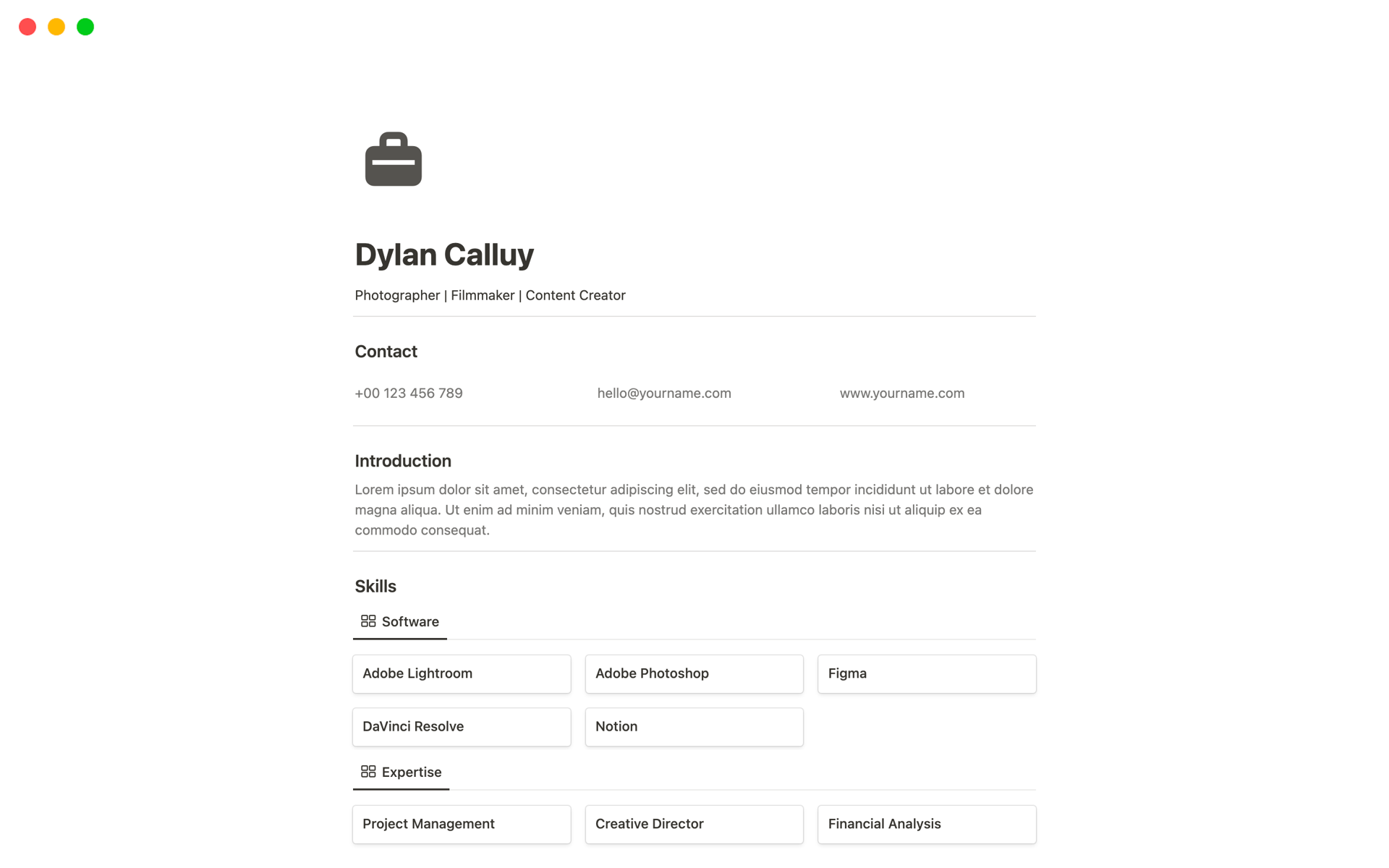Expand the Introduction section
The height and width of the screenshot is (868, 1389).
click(x=402, y=460)
